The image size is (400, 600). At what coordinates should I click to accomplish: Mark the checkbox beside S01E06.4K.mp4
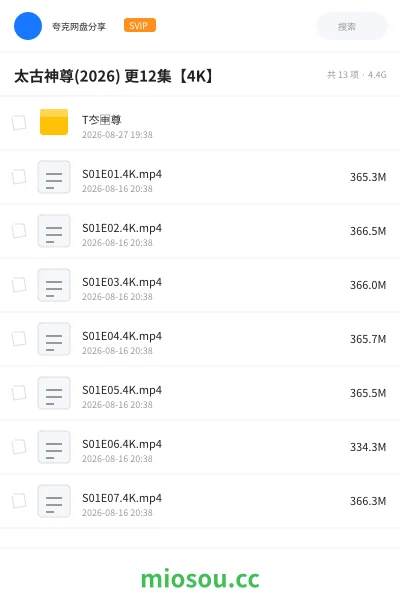point(19,447)
